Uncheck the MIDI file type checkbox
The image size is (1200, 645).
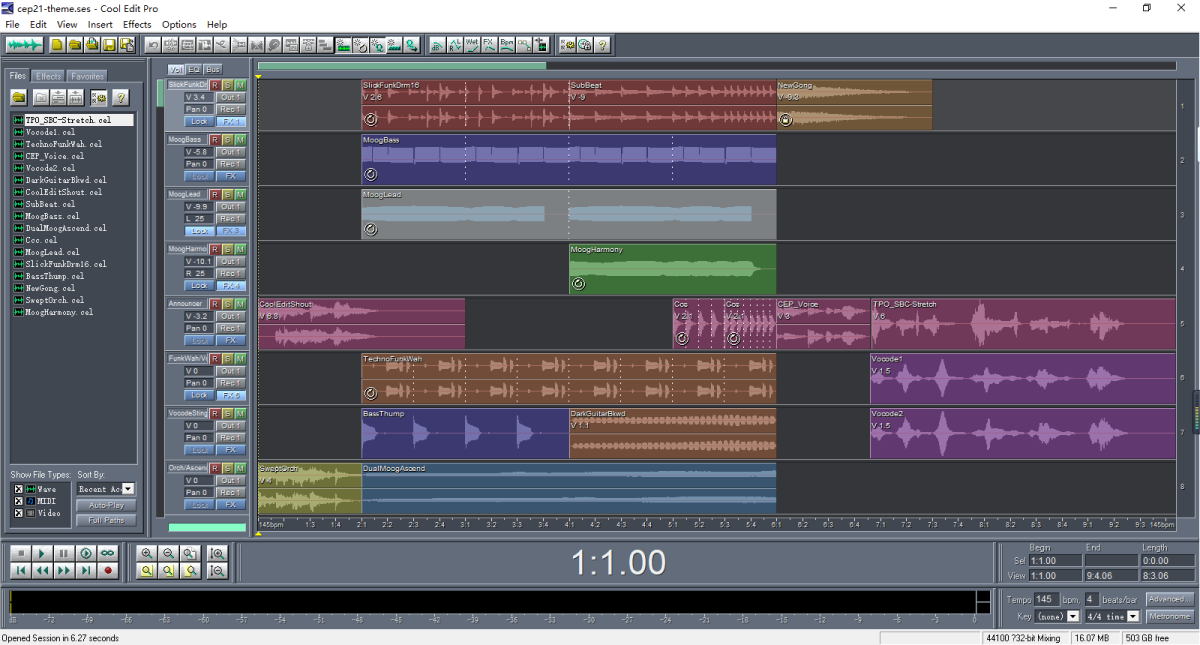pyautogui.click(x=17, y=501)
